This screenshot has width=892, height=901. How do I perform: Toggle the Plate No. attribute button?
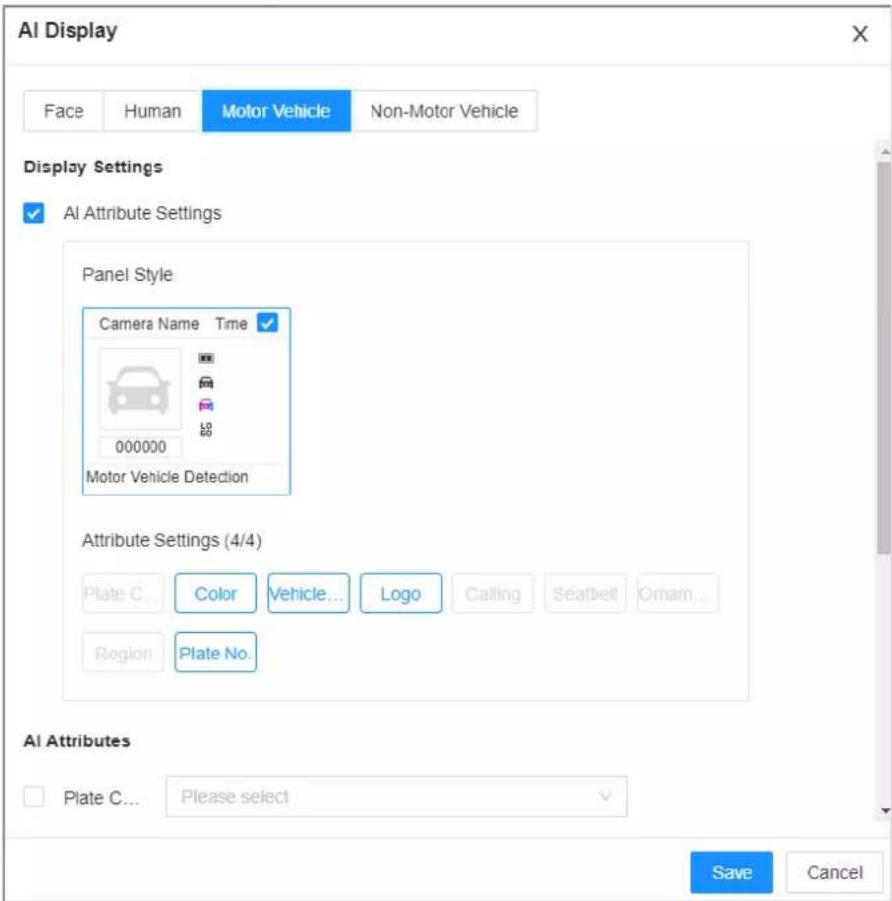216,653
